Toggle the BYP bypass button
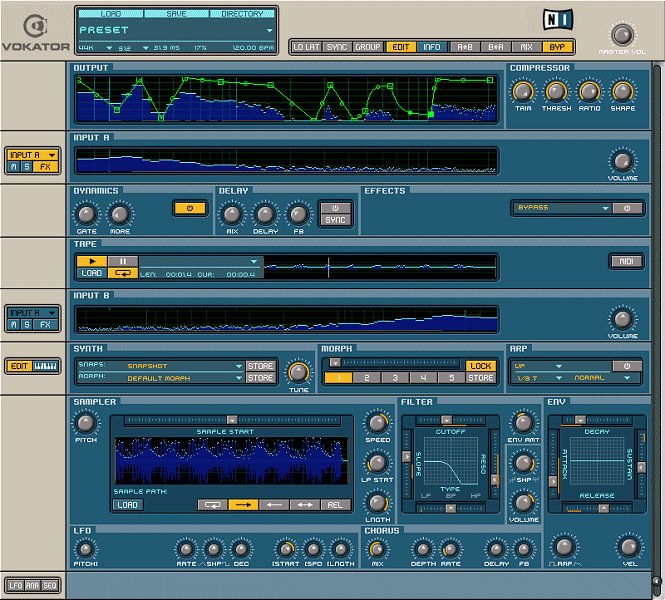This screenshot has width=665, height=600. (557, 47)
